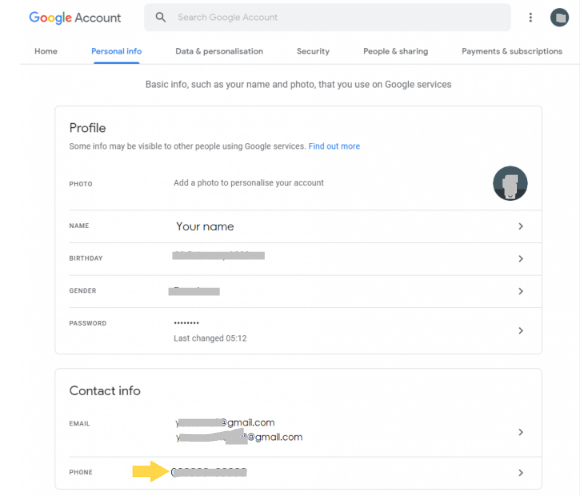Open the People & sharing tab
The height and width of the screenshot is (502, 582).
pos(396,51)
